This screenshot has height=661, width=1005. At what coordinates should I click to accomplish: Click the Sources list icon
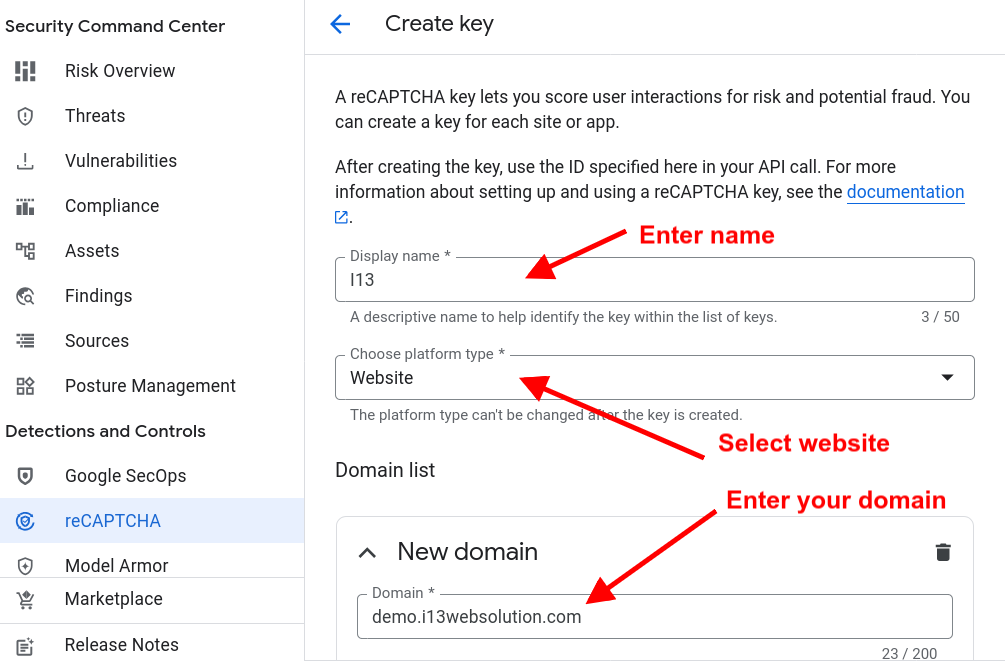point(25,340)
